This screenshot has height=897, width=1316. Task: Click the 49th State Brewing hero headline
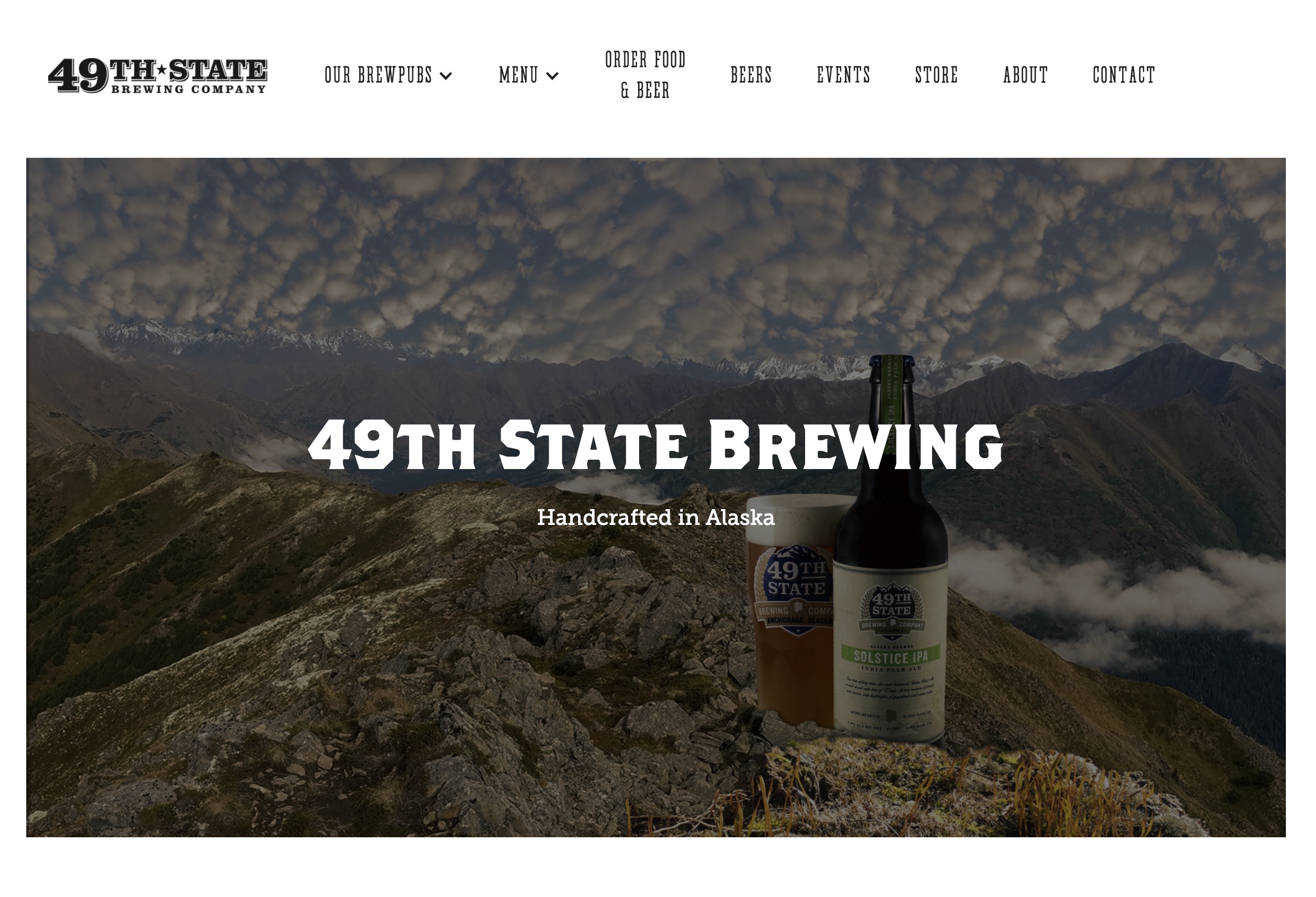(x=655, y=445)
